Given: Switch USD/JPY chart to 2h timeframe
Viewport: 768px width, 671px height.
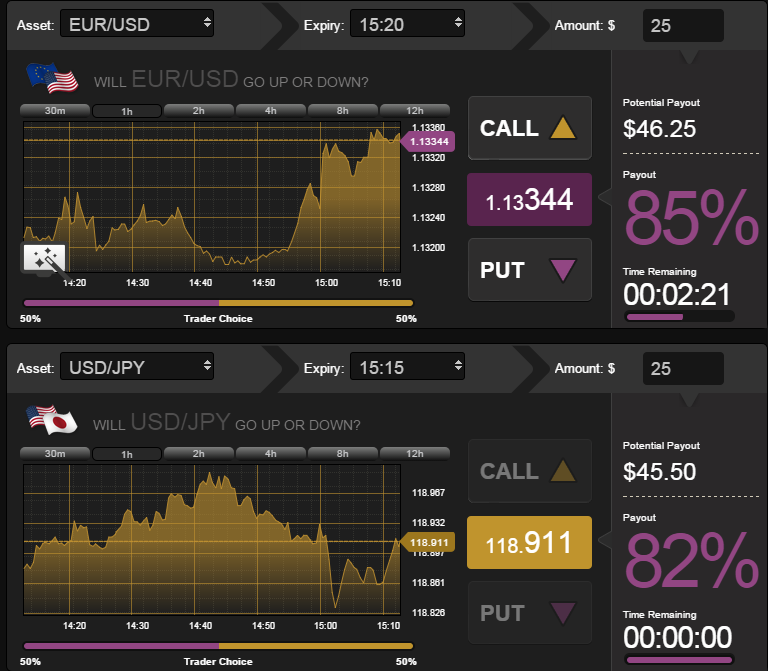Looking at the screenshot, I should point(198,454).
